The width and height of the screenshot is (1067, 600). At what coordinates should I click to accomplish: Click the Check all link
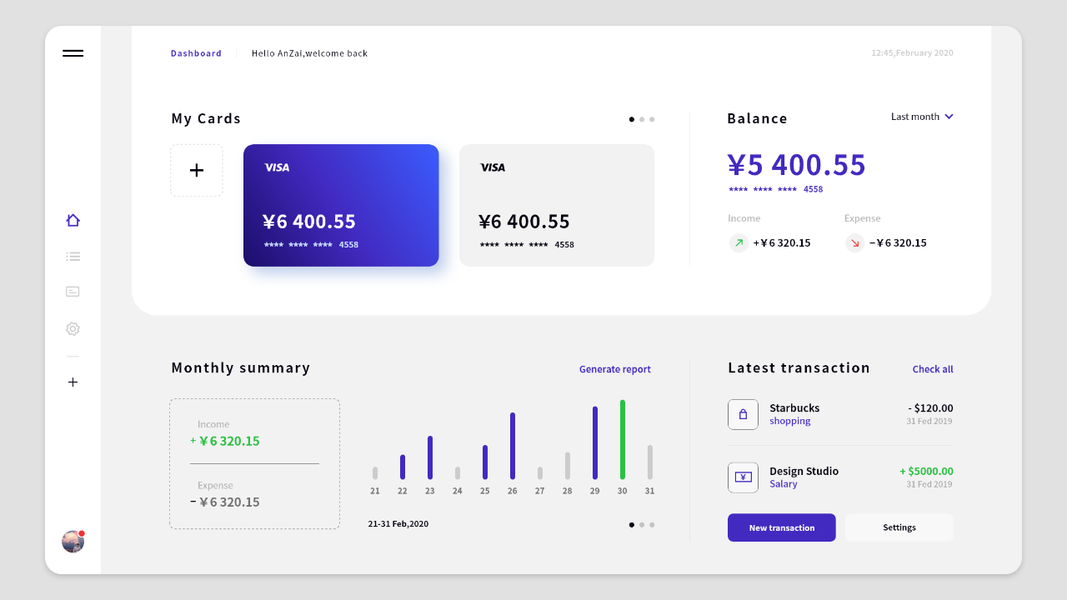(932, 369)
